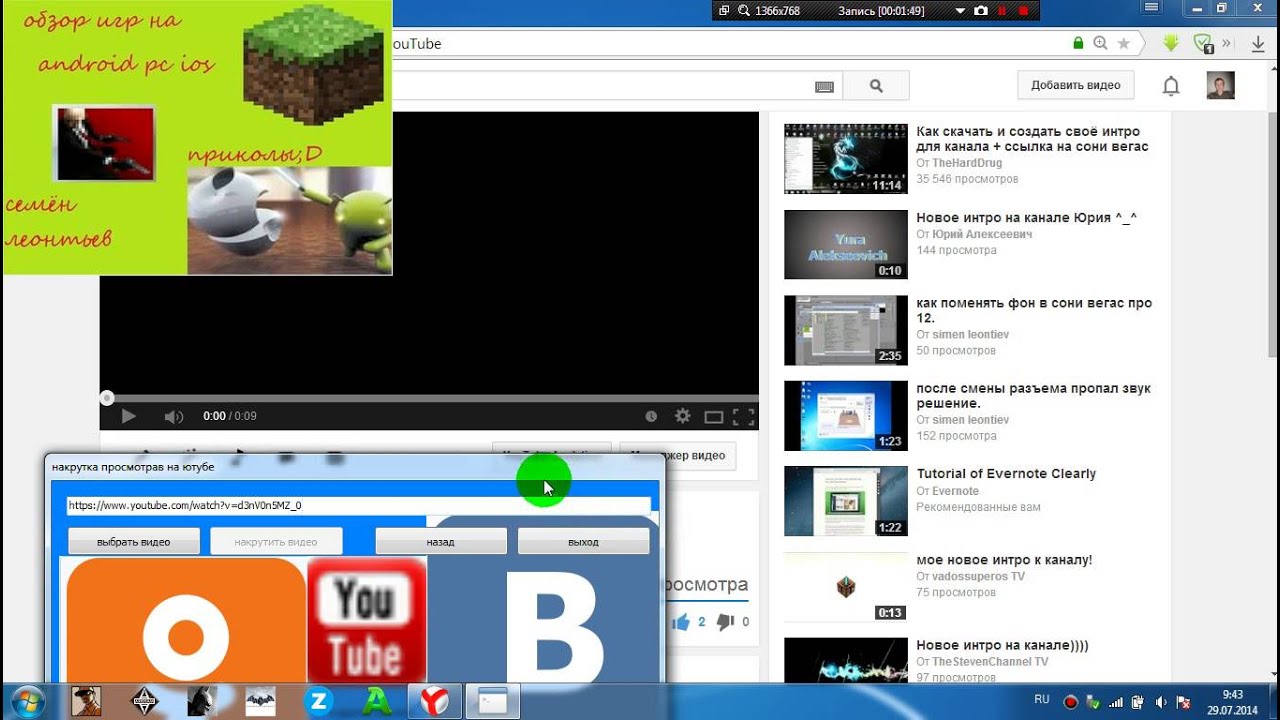Open the browser downloads arrow

click(1257, 43)
